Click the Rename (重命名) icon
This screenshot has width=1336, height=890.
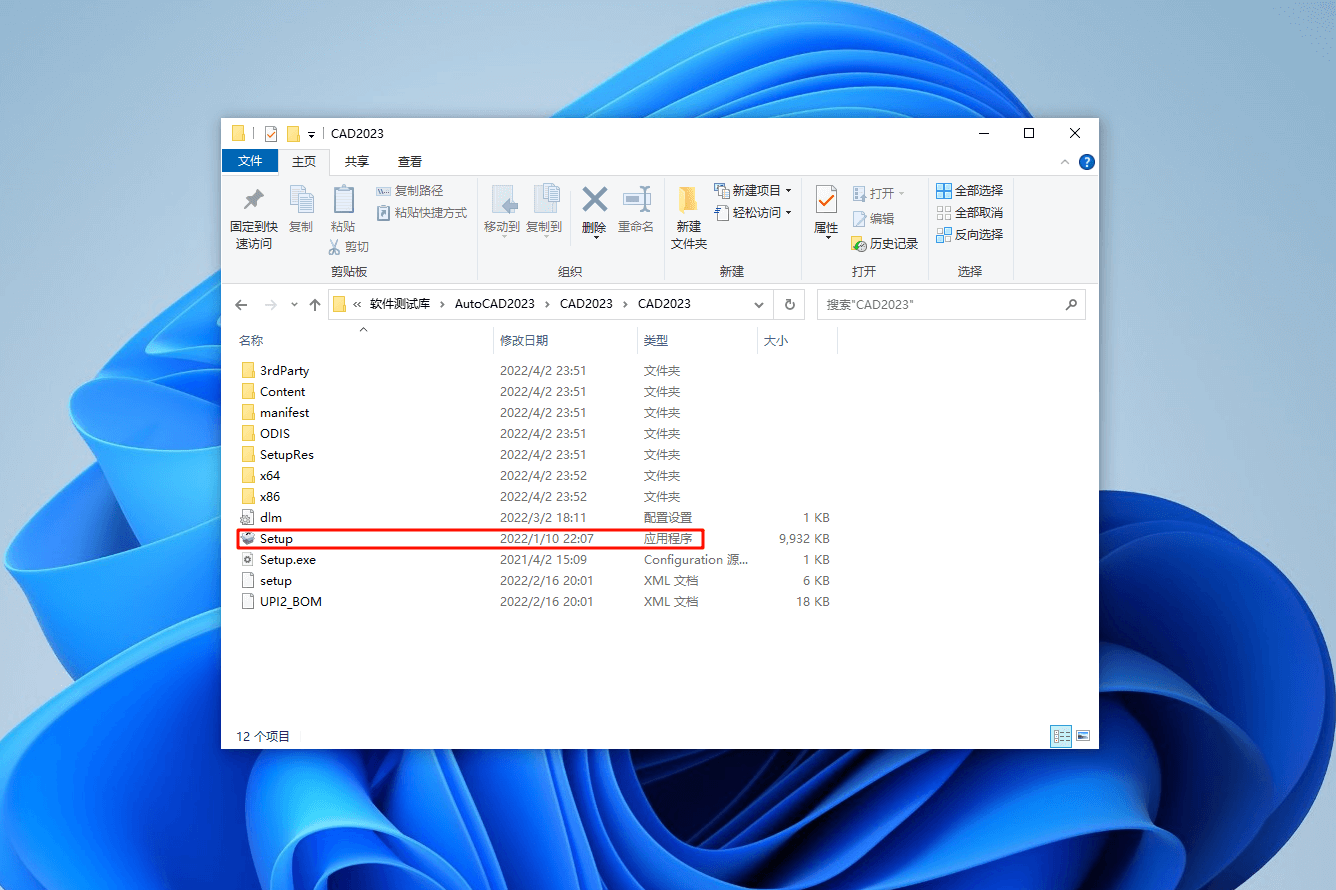coord(637,207)
